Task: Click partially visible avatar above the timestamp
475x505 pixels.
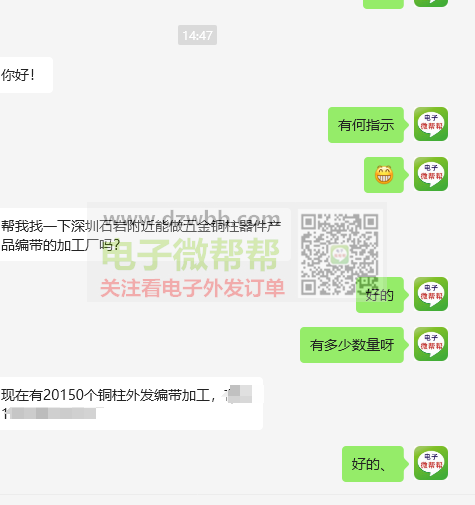Action: (x=431, y=3)
